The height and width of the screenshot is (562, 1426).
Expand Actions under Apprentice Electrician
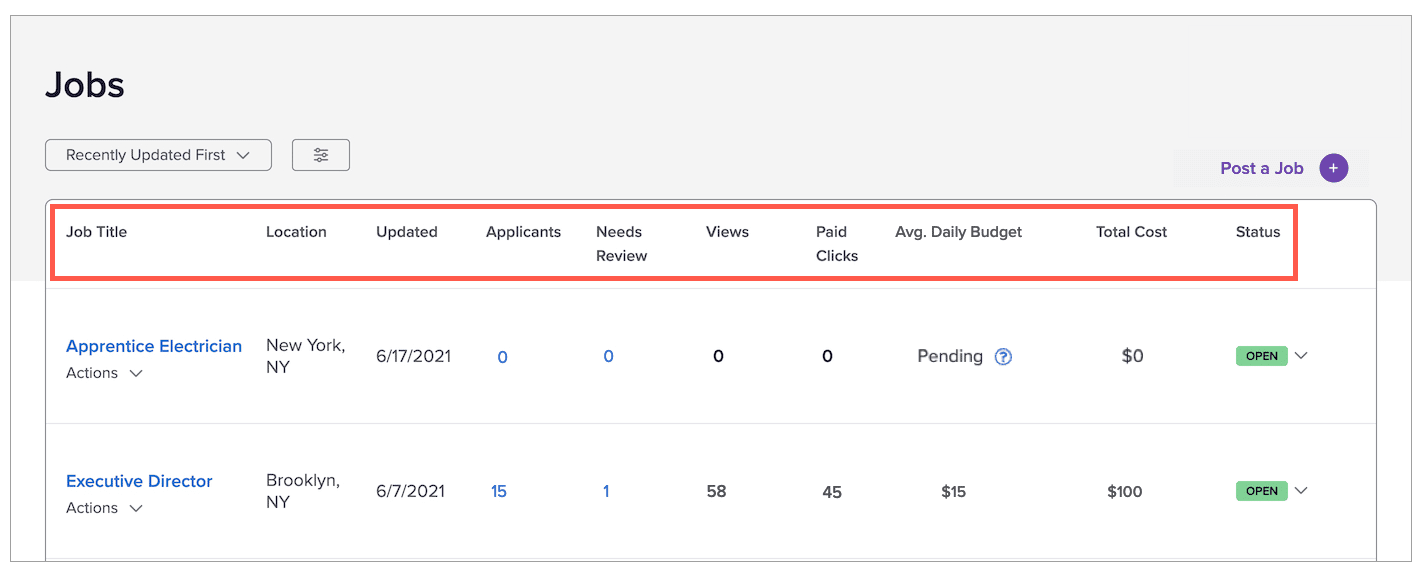pyautogui.click(x=104, y=373)
